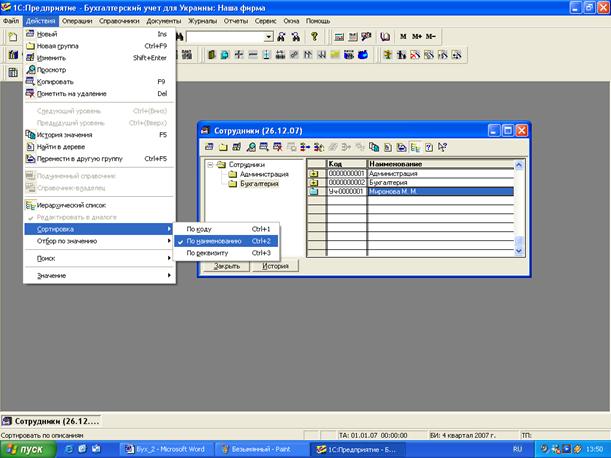Screen dimensions: 611x458
Task: Select Администрация folder in tree
Action: pos(264,174)
